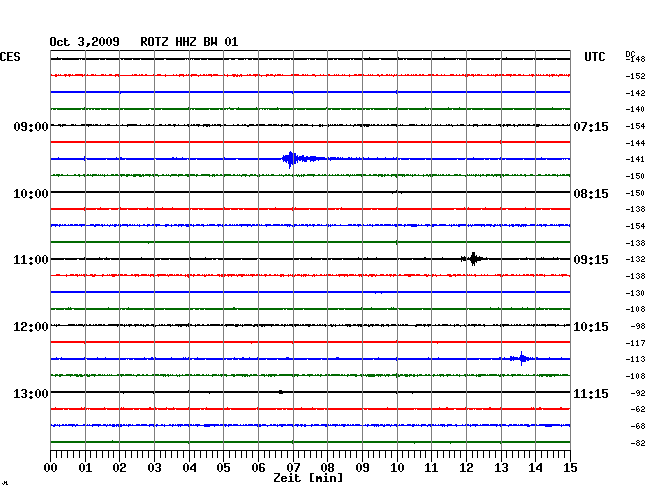Select the 12:00 local time label
This screenshot has width=650, height=494.
click(x=31, y=327)
